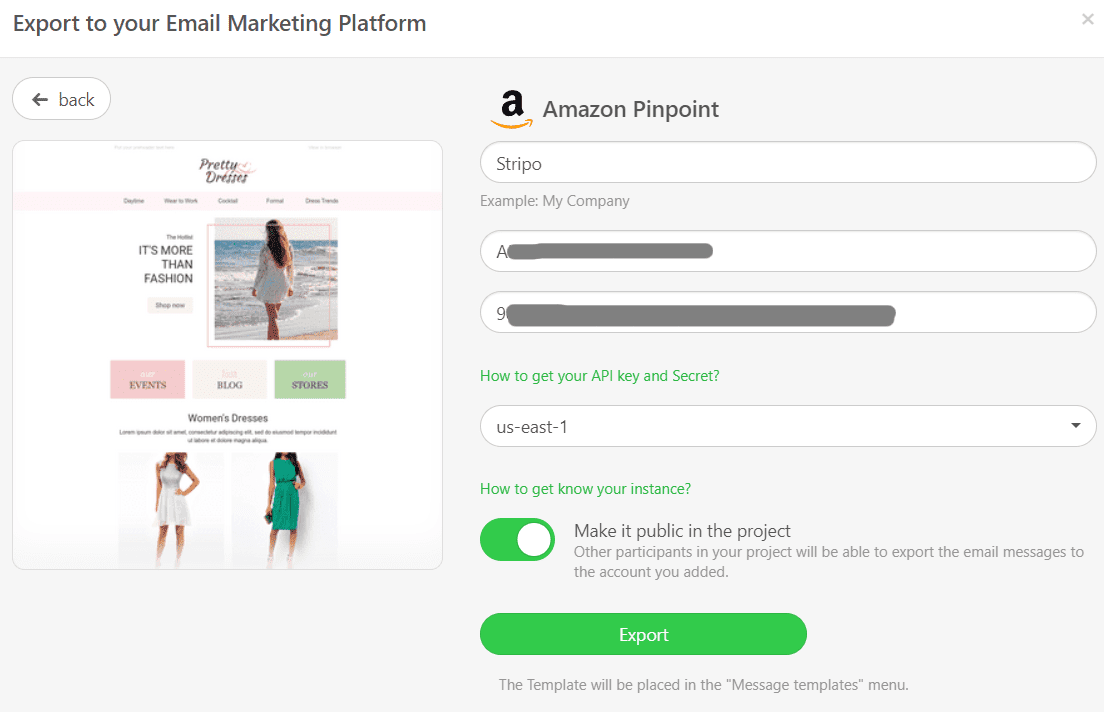Click the back arrow icon
The image size is (1104, 712).
[40, 100]
